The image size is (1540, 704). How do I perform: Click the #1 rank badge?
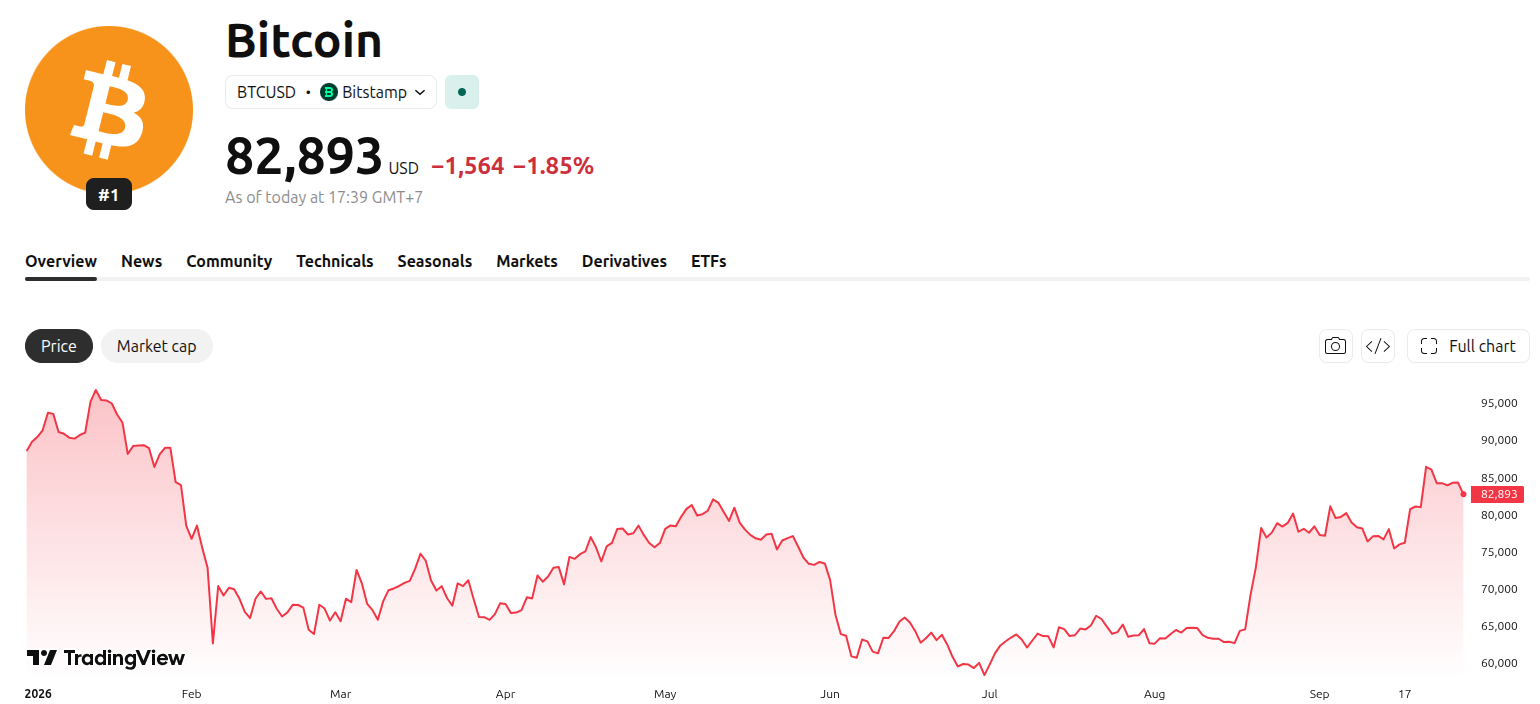(109, 195)
